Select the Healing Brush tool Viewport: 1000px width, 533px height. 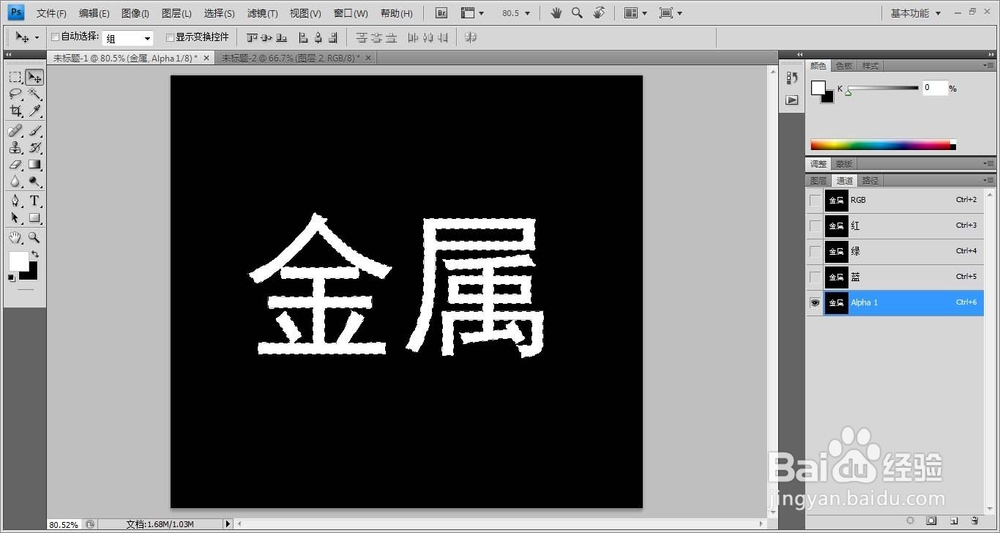coord(15,131)
